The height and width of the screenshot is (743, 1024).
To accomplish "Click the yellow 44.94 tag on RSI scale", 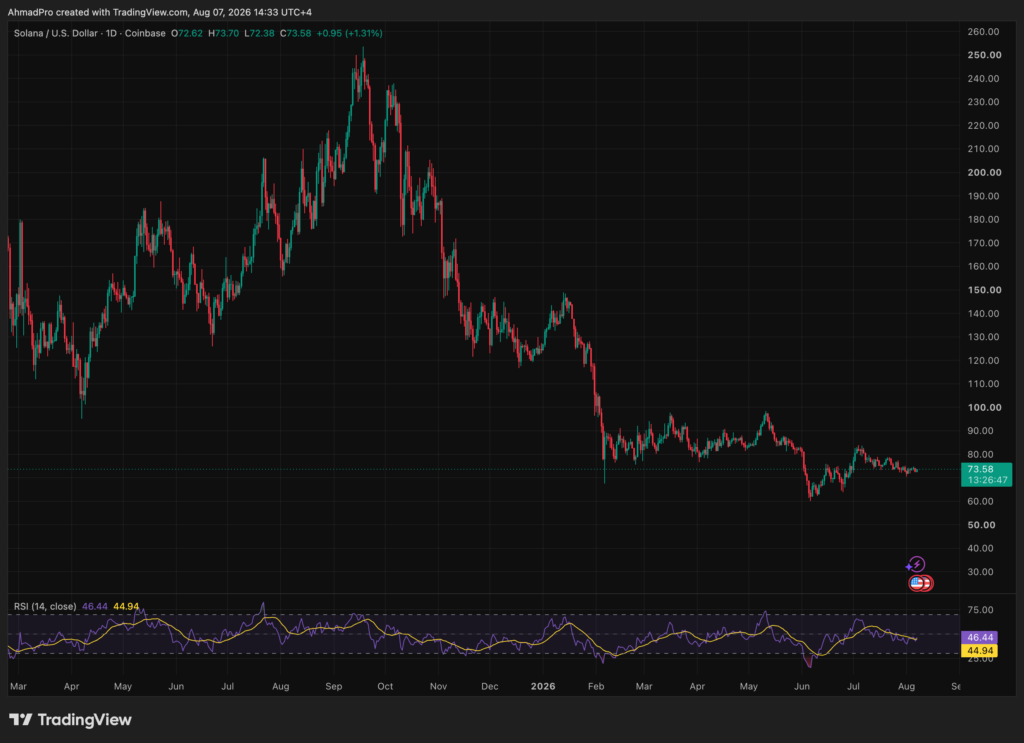I will pyautogui.click(x=979, y=650).
